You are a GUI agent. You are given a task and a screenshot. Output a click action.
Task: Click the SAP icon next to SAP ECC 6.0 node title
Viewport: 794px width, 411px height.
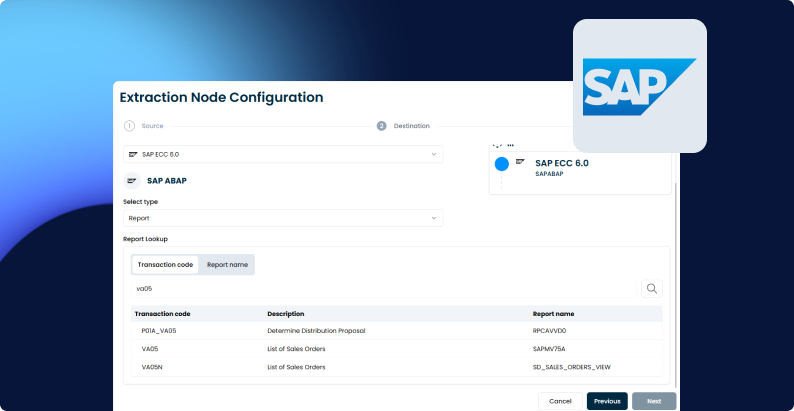[x=520, y=161]
